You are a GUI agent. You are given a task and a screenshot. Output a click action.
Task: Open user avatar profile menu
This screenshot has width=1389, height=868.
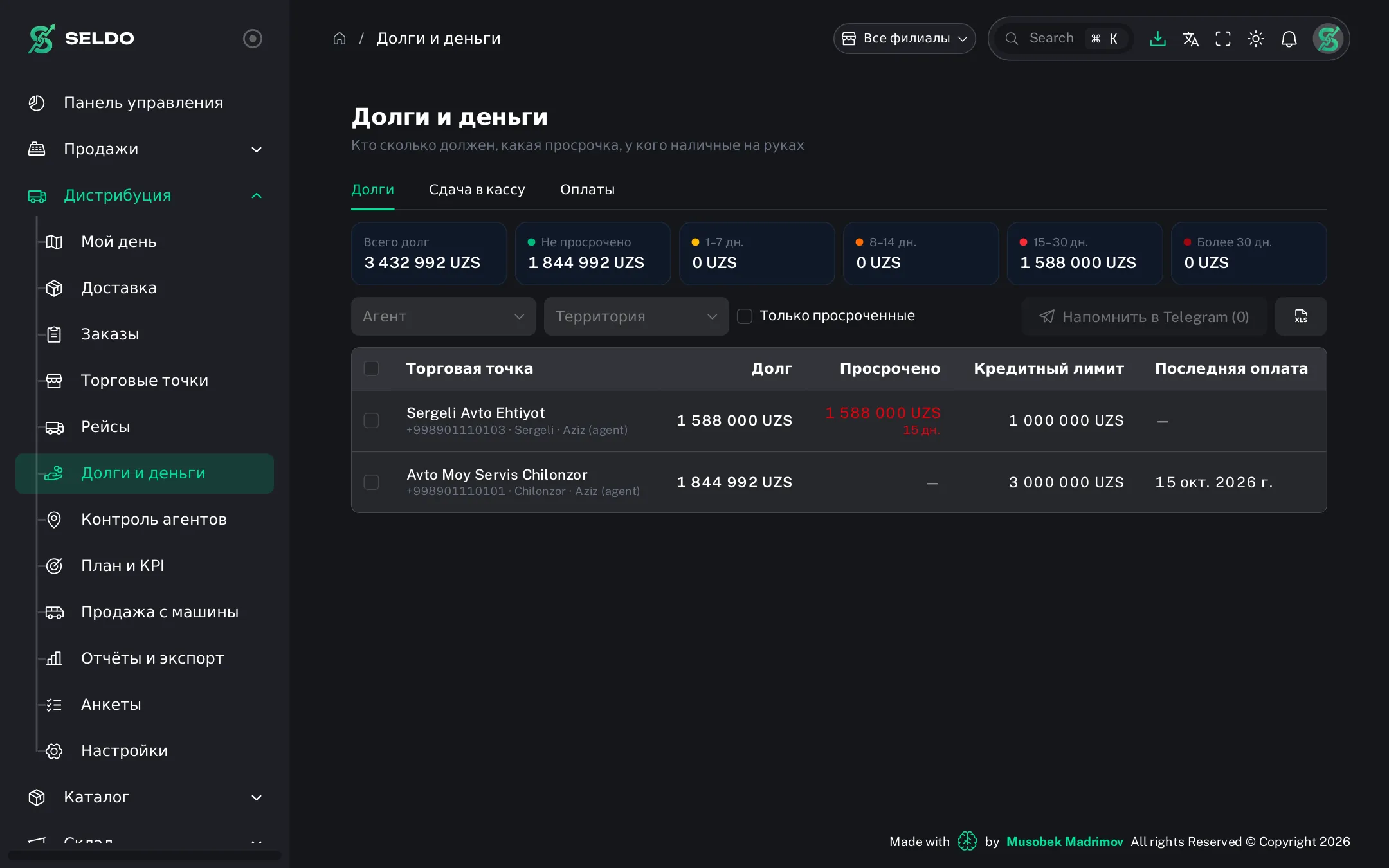tap(1329, 39)
